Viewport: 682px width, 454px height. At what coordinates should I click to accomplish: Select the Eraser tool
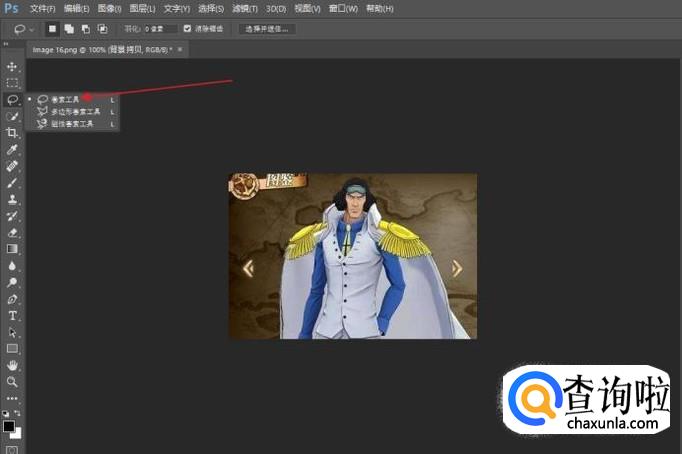pyautogui.click(x=12, y=232)
